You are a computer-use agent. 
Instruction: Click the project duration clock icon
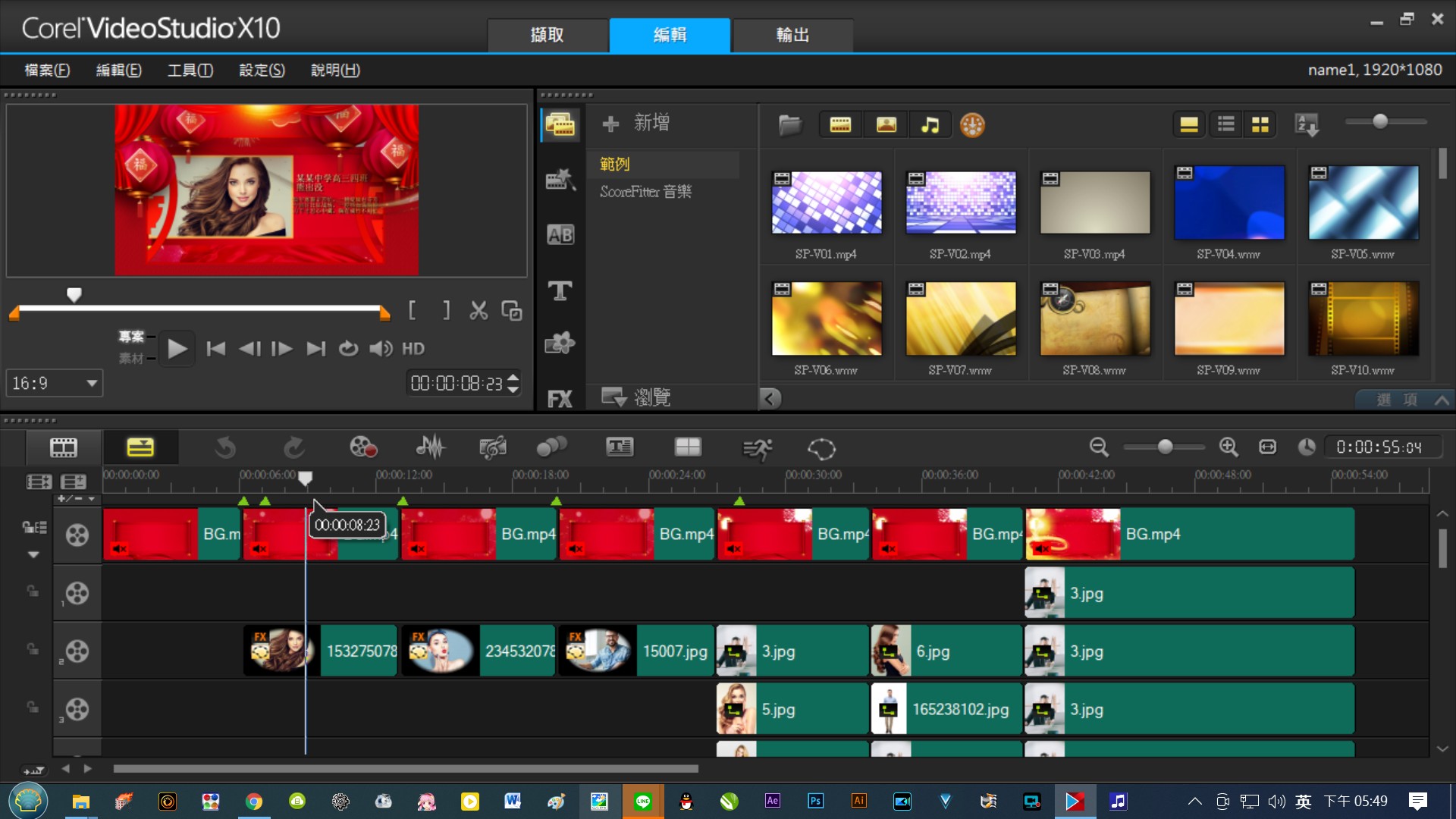click(x=1306, y=447)
